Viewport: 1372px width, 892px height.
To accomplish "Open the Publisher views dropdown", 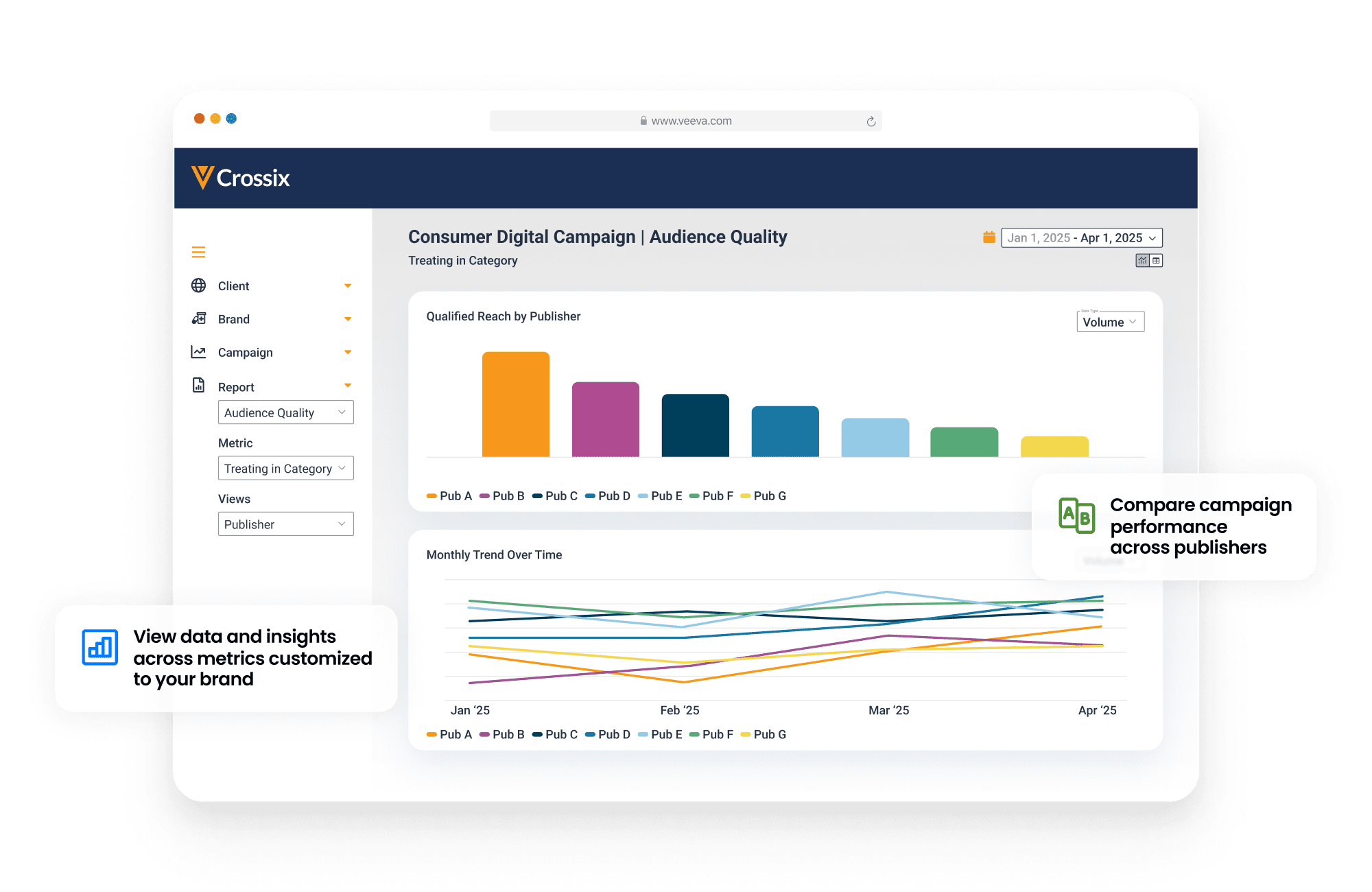I will pos(285,524).
